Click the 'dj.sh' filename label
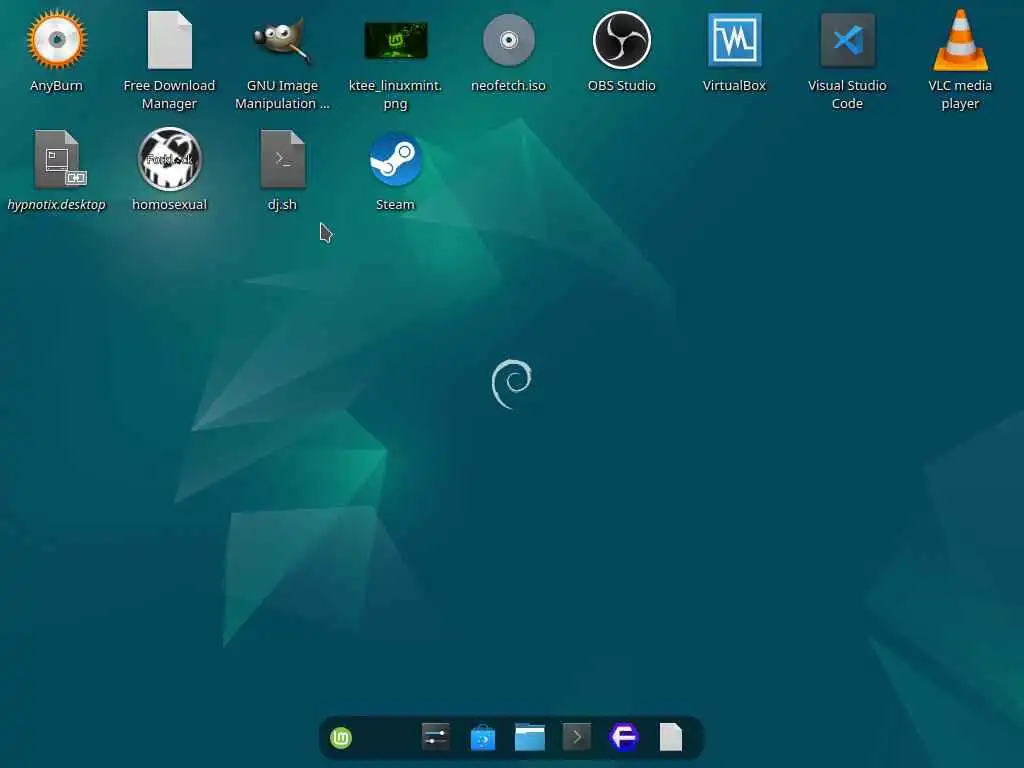Screen dimensions: 1024x768 coord(282,204)
